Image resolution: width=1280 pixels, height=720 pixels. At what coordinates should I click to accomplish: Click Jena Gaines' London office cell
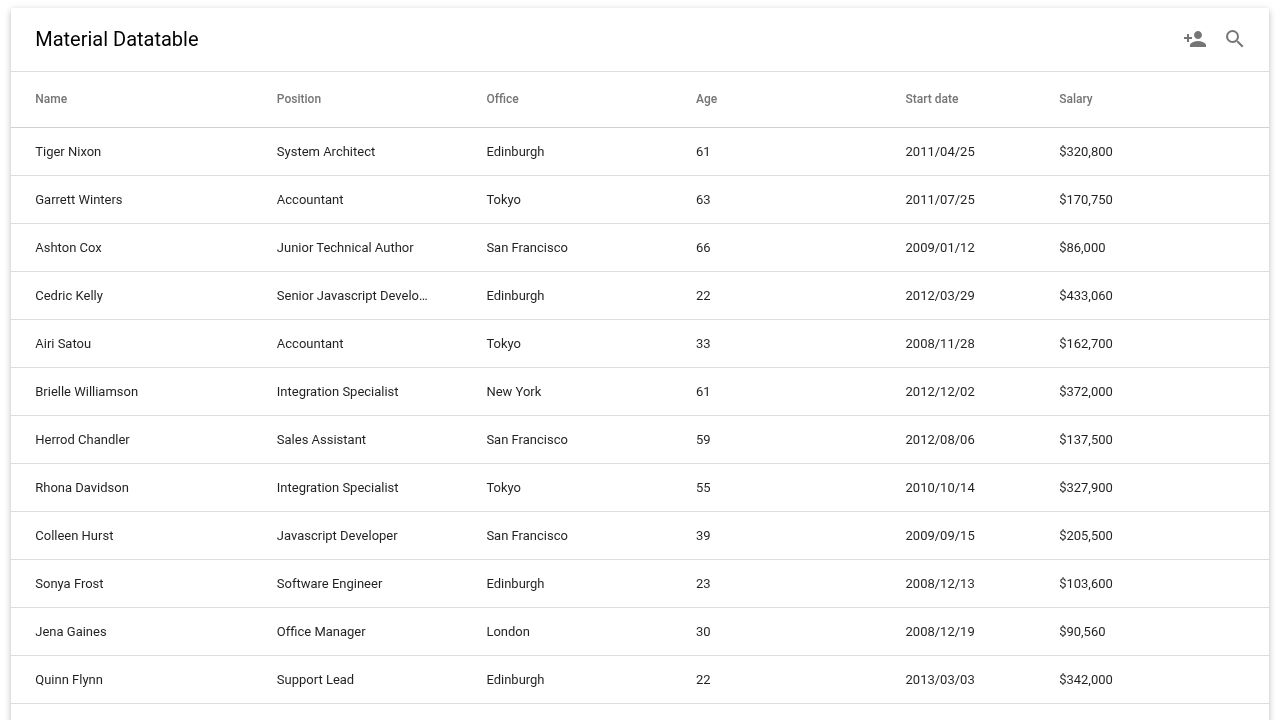point(508,632)
